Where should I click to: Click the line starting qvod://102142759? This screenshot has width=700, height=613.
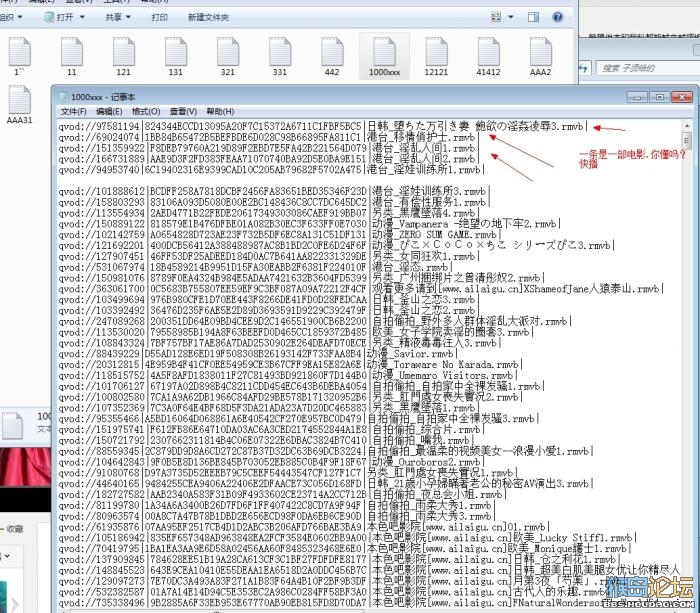click(x=280, y=234)
